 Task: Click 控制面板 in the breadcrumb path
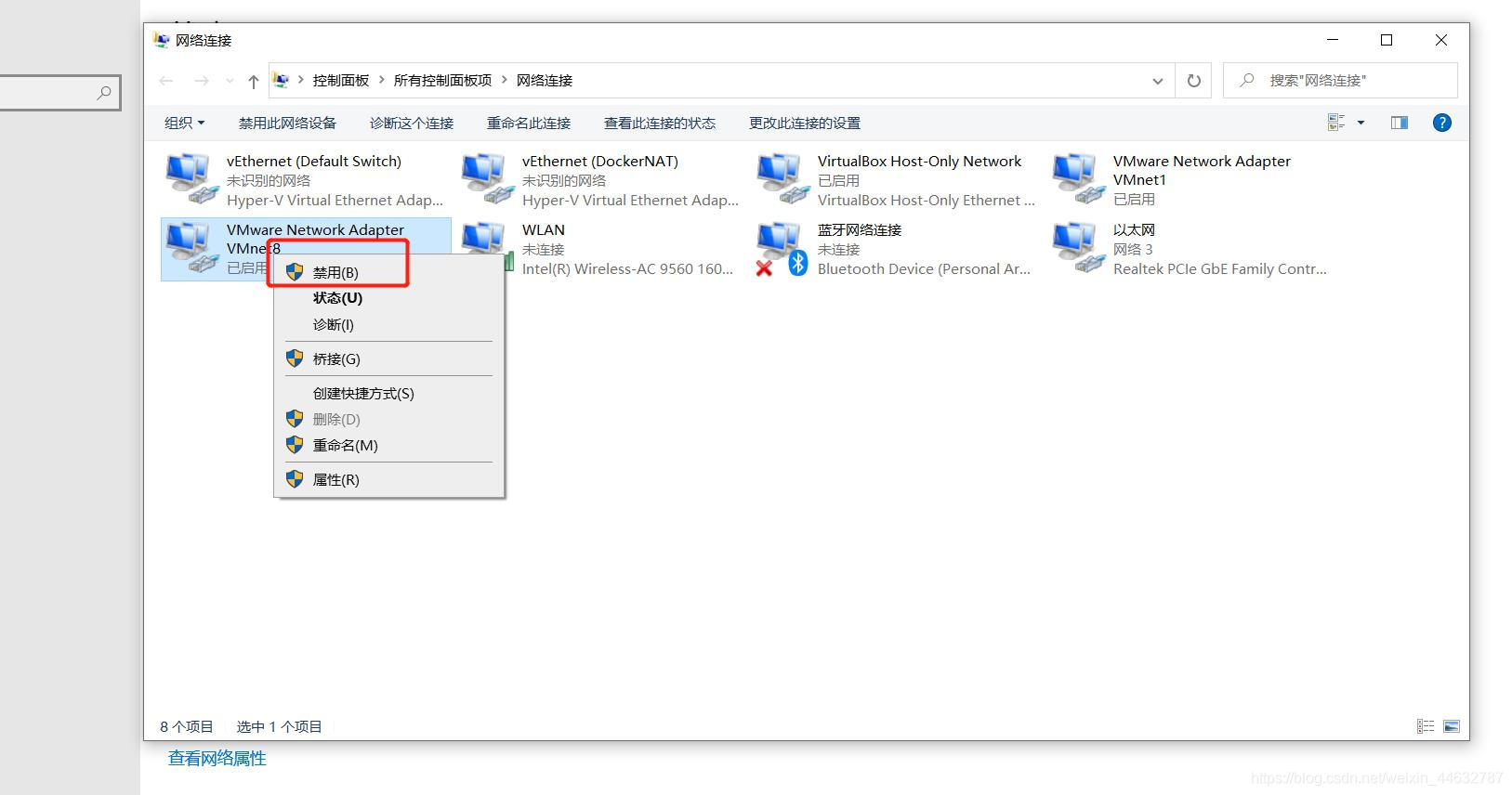(341, 81)
